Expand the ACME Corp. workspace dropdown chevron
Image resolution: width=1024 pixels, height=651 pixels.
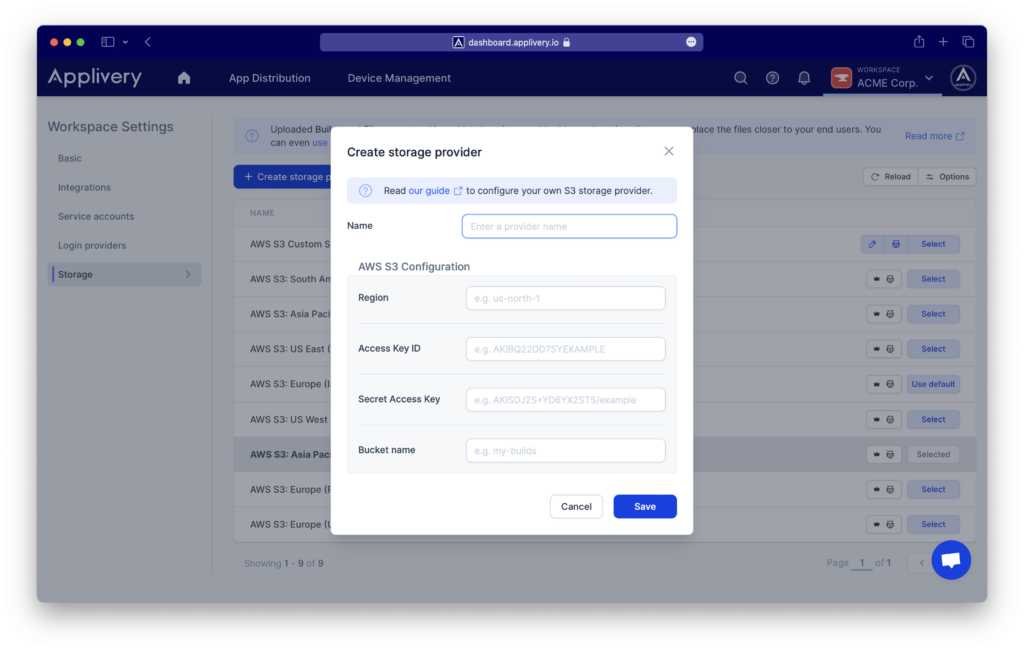click(x=929, y=78)
